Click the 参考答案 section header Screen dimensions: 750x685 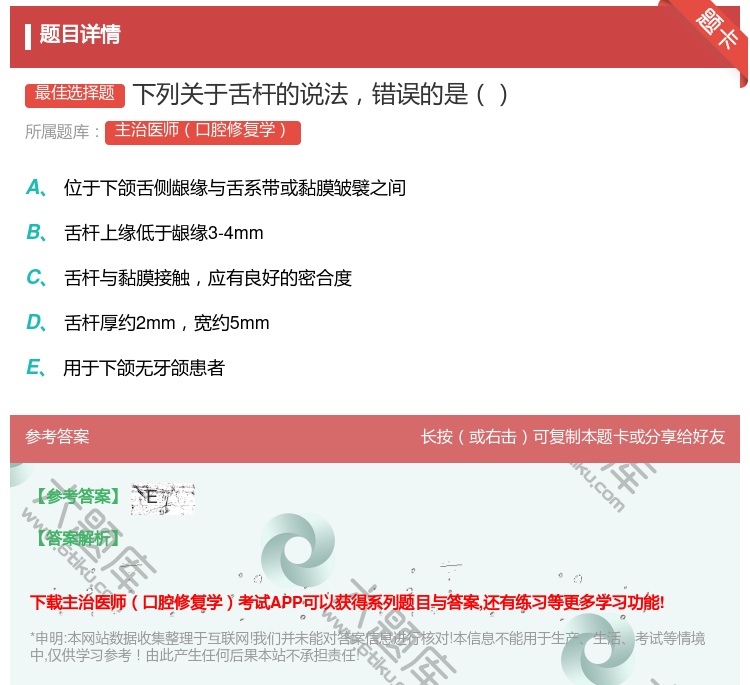click(x=57, y=437)
